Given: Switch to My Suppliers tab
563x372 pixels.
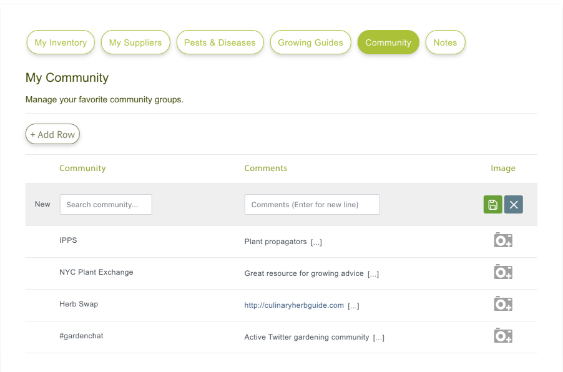Looking at the screenshot, I should tap(135, 43).
